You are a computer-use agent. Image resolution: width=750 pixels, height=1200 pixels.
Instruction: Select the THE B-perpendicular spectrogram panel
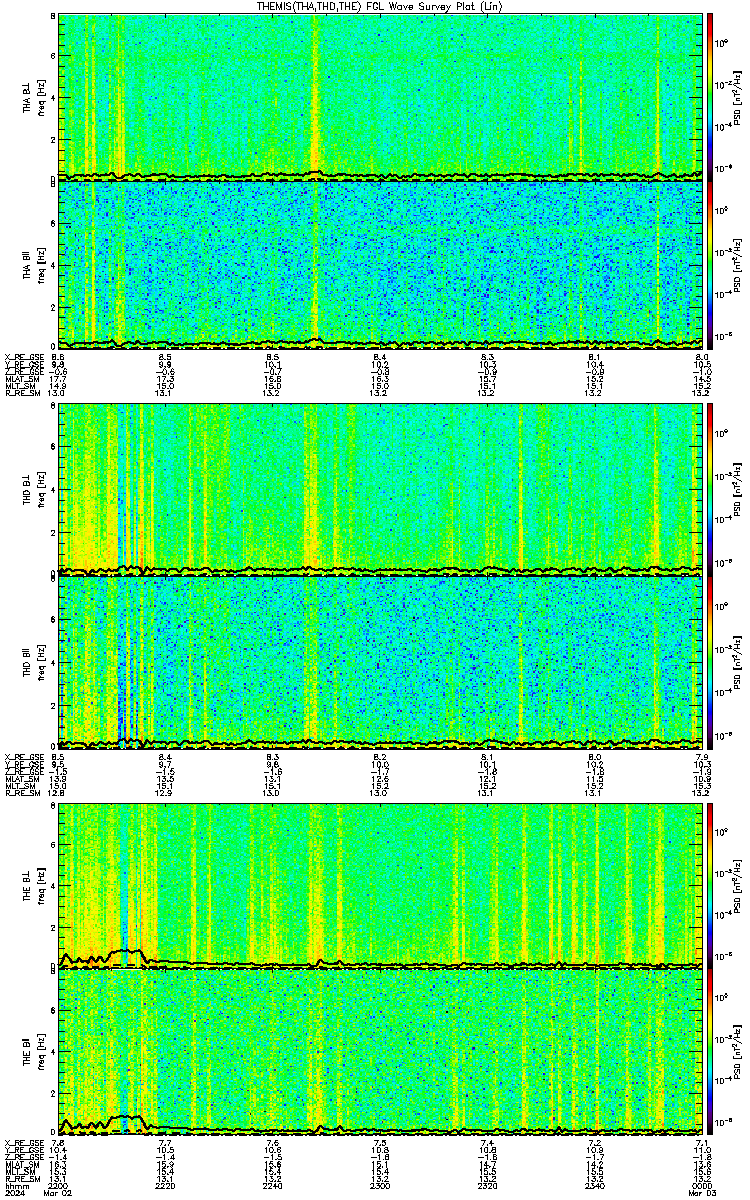pos(381,885)
